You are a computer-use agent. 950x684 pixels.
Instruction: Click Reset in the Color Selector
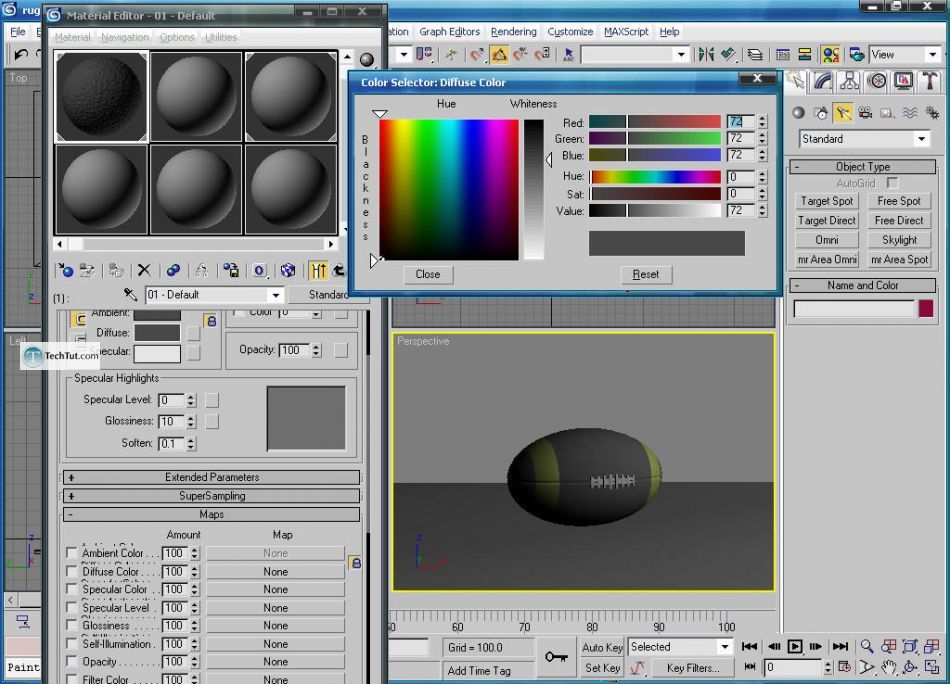[646, 274]
